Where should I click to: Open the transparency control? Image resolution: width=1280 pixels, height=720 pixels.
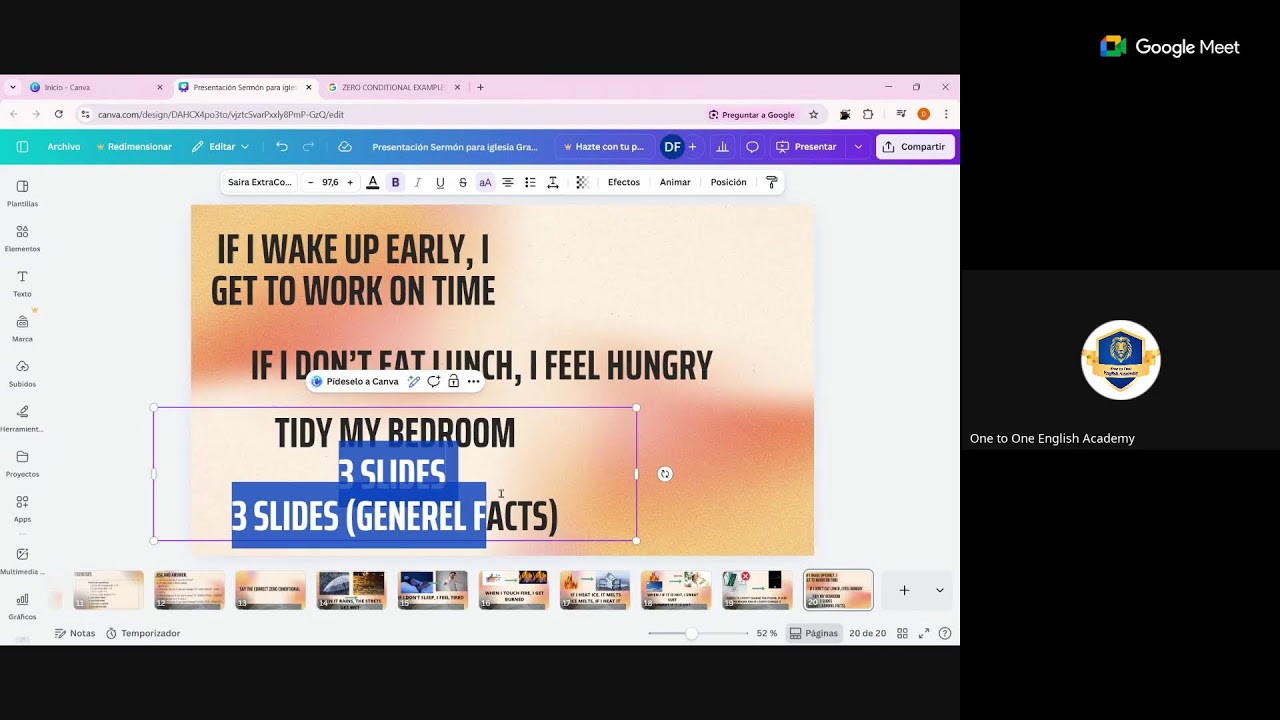(x=582, y=182)
